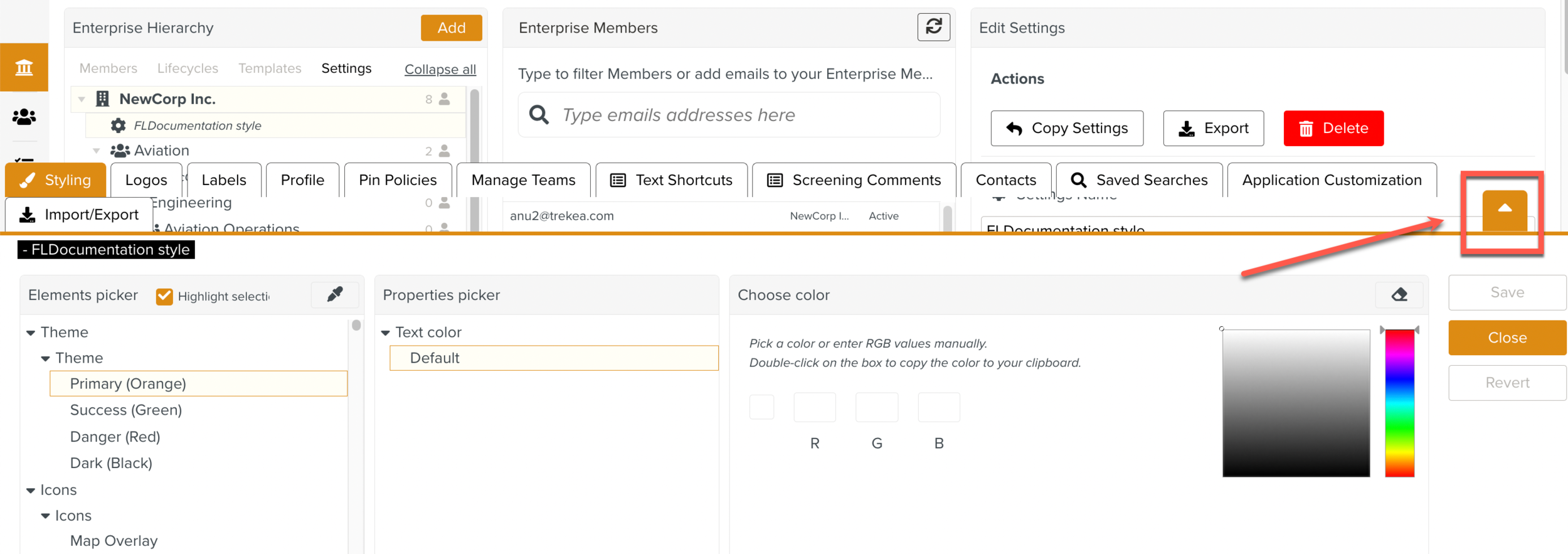
Task: Click the Collapse all link
Action: click(x=440, y=69)
